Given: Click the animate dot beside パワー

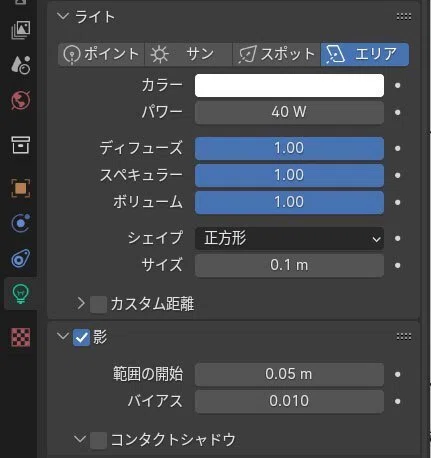Looking at the screenshot, I should point(397,113).
